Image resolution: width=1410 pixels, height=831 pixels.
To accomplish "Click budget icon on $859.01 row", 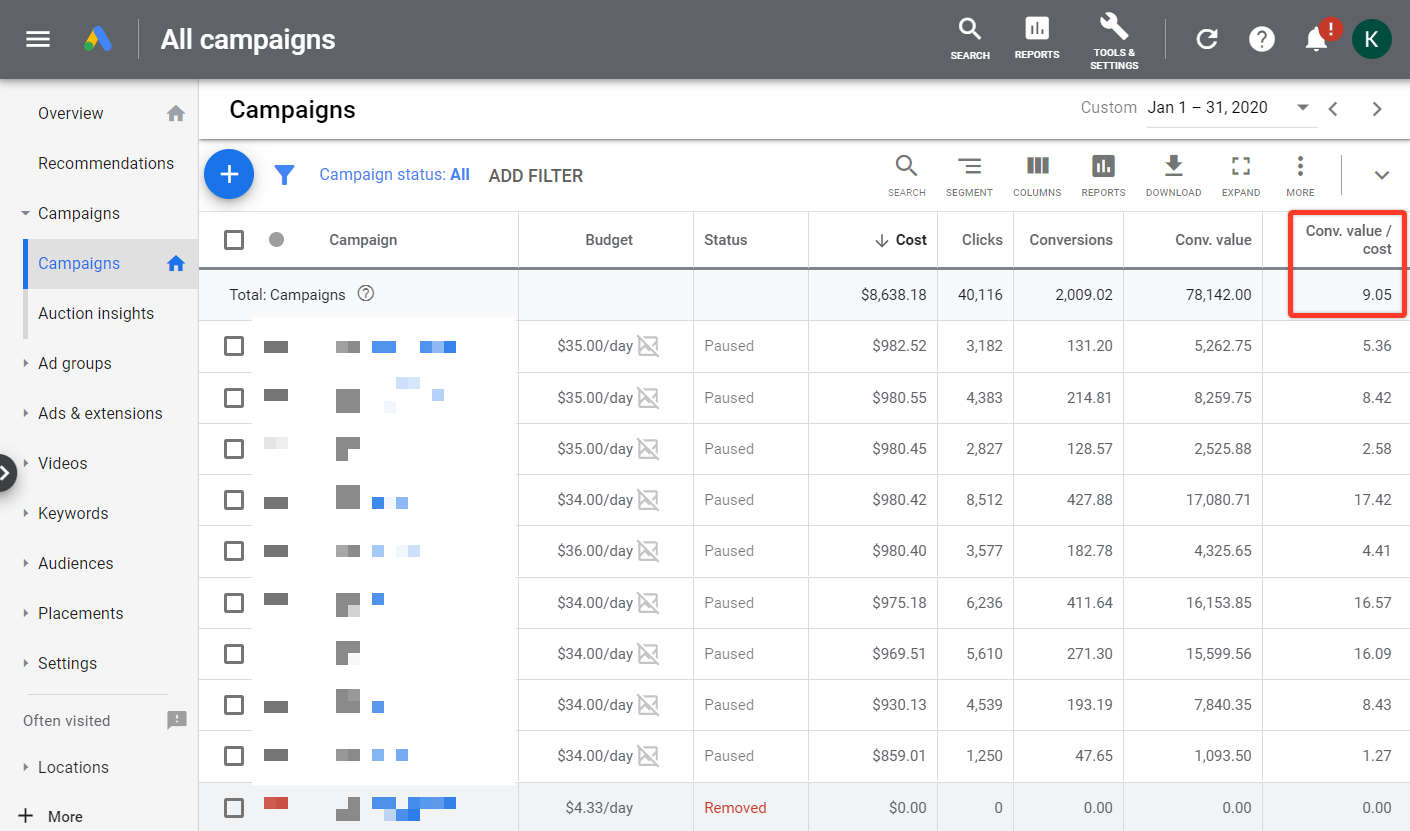I will [x=648, y=756].
